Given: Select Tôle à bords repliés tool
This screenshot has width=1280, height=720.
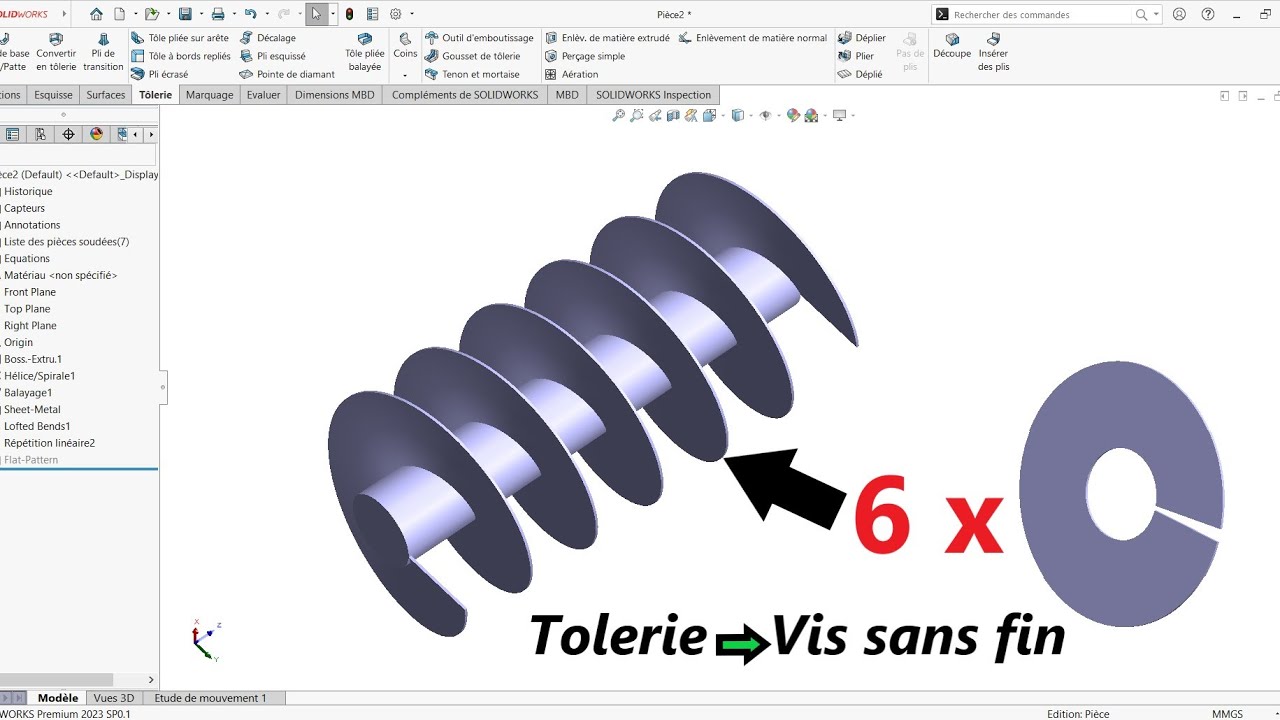Looking at the screenshot, I should point(181,56).
